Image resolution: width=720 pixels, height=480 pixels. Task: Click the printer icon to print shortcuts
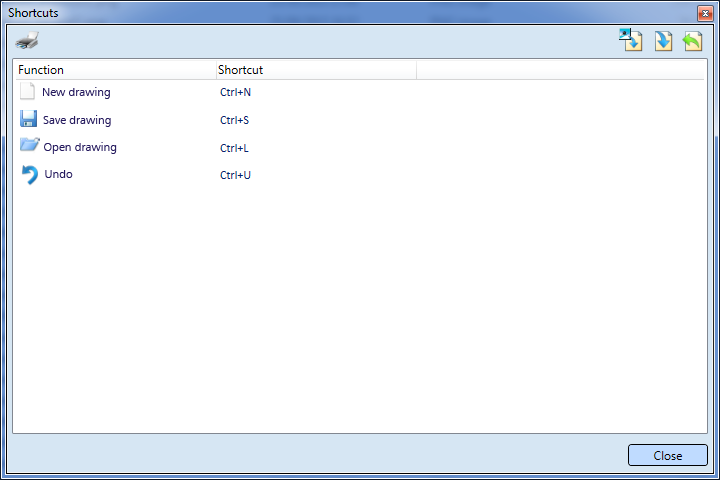27,40
